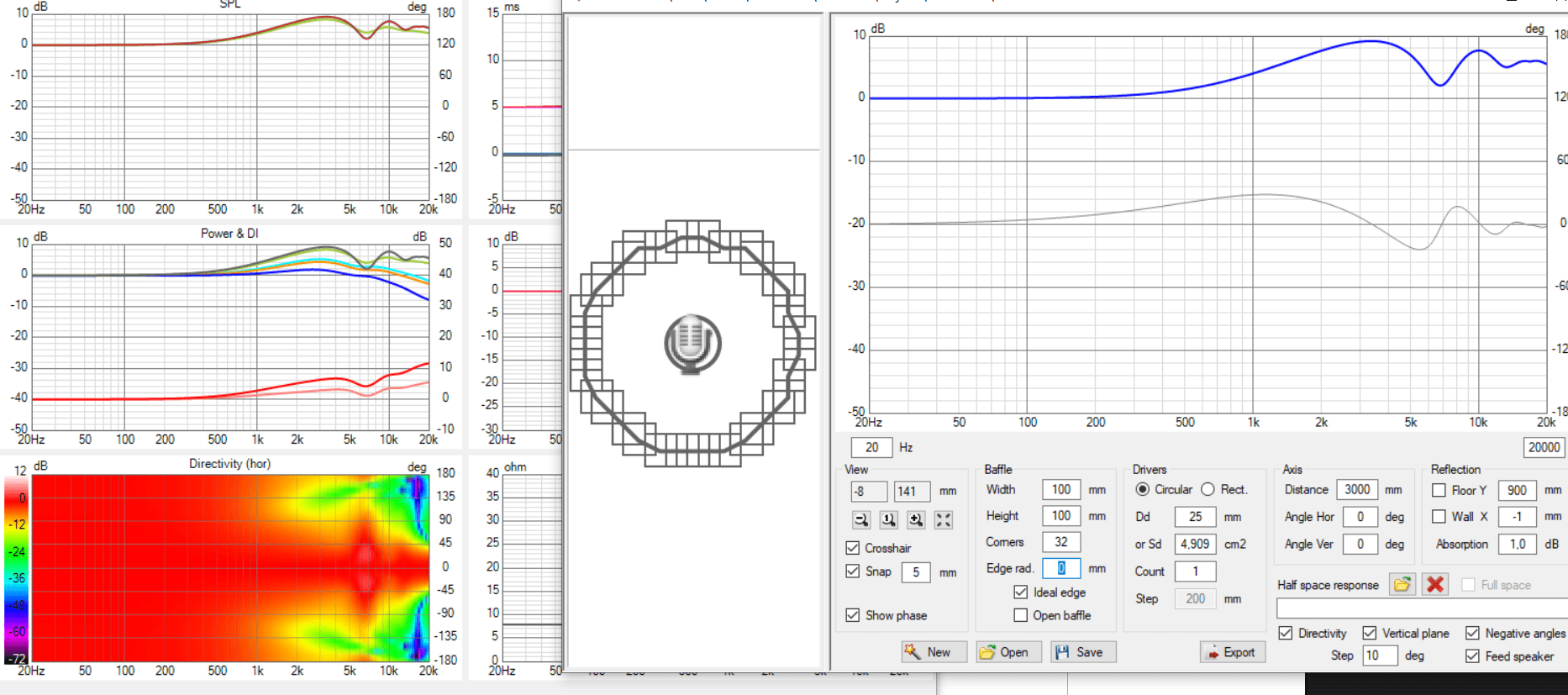1568x695 pixels.
Task: Toggle the Ideal edge checkbox
Action: coord(1021,592)
